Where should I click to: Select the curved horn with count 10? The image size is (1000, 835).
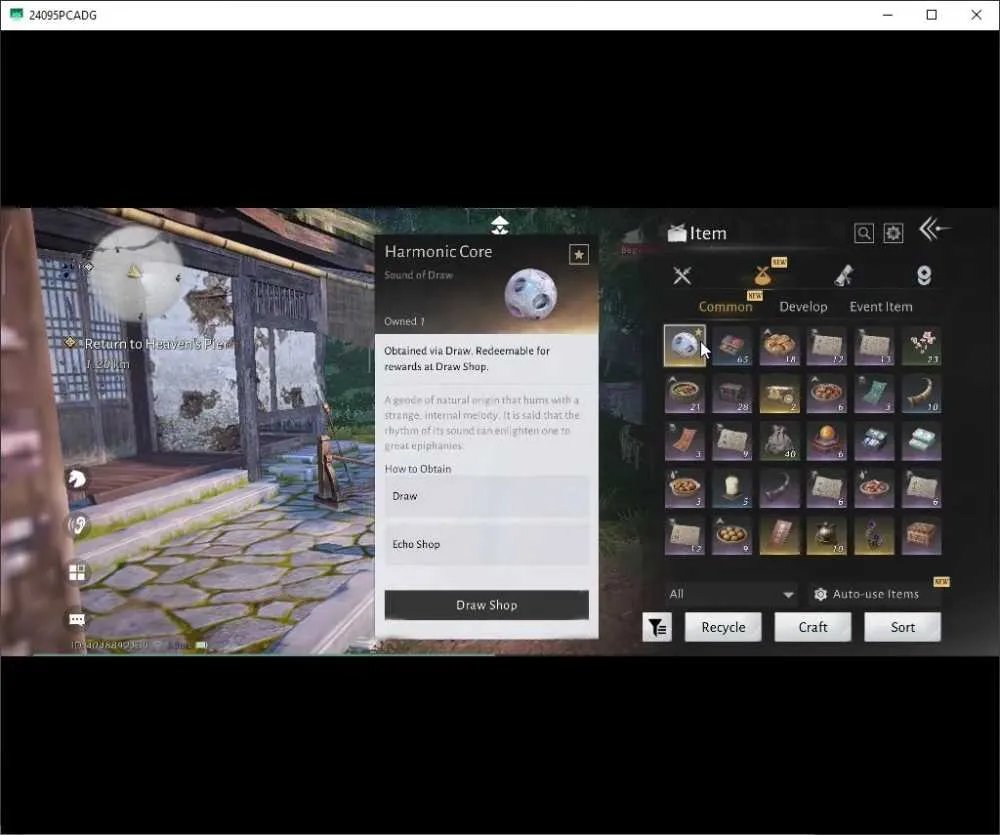tap(922, 394)
